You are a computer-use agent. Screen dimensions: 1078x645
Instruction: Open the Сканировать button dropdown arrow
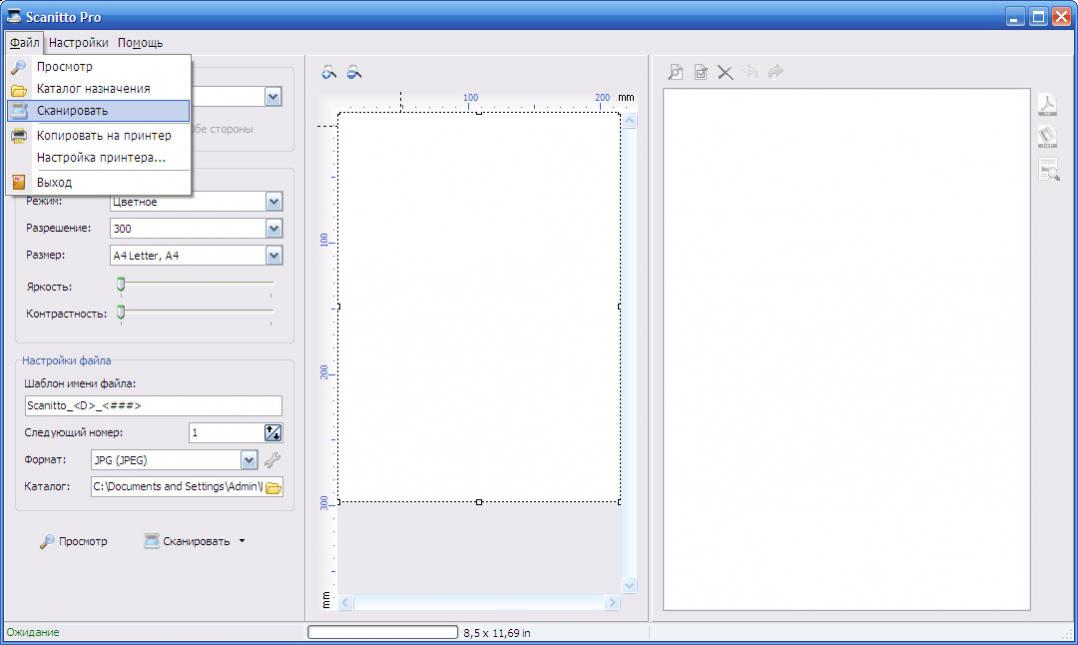tap(242, 541)
